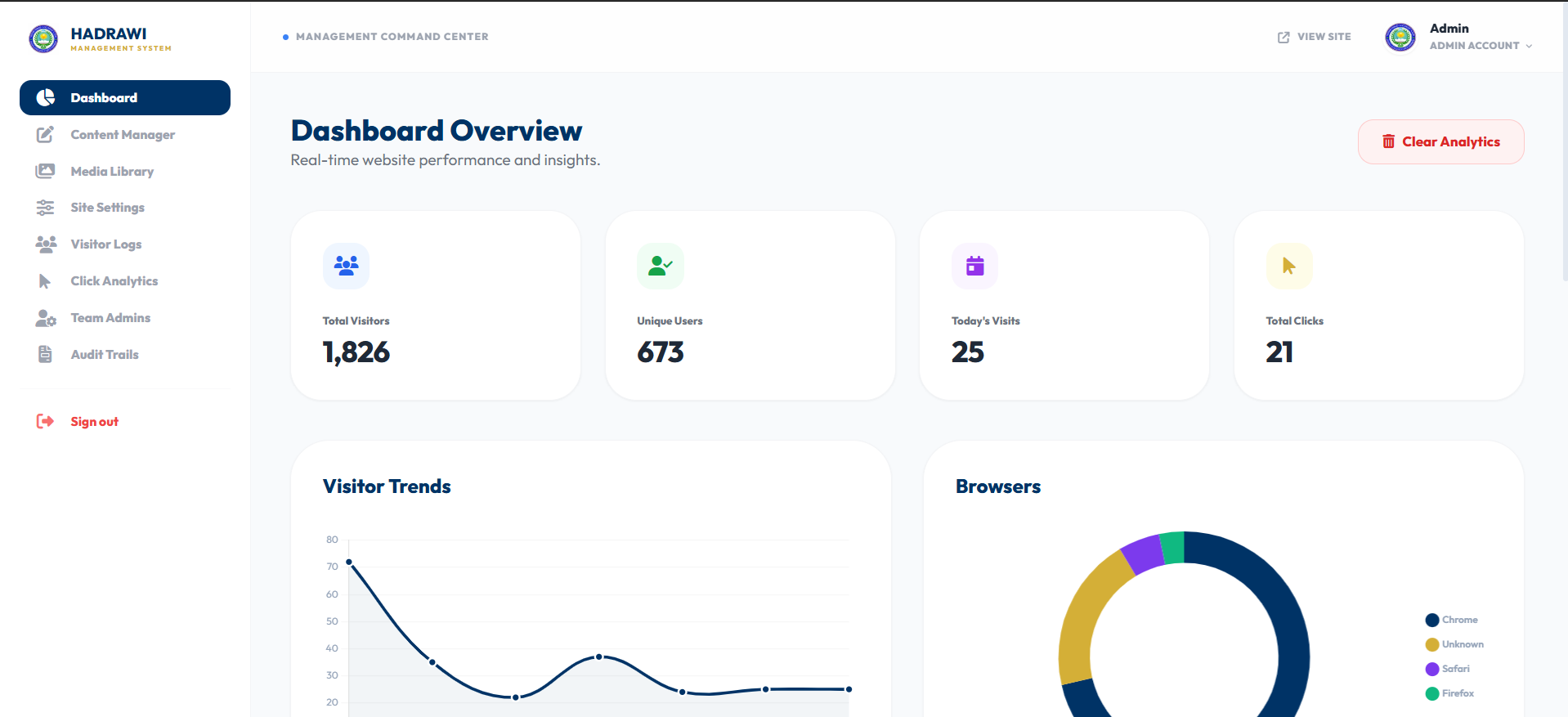Click the Audit Trails document icon

45,355
